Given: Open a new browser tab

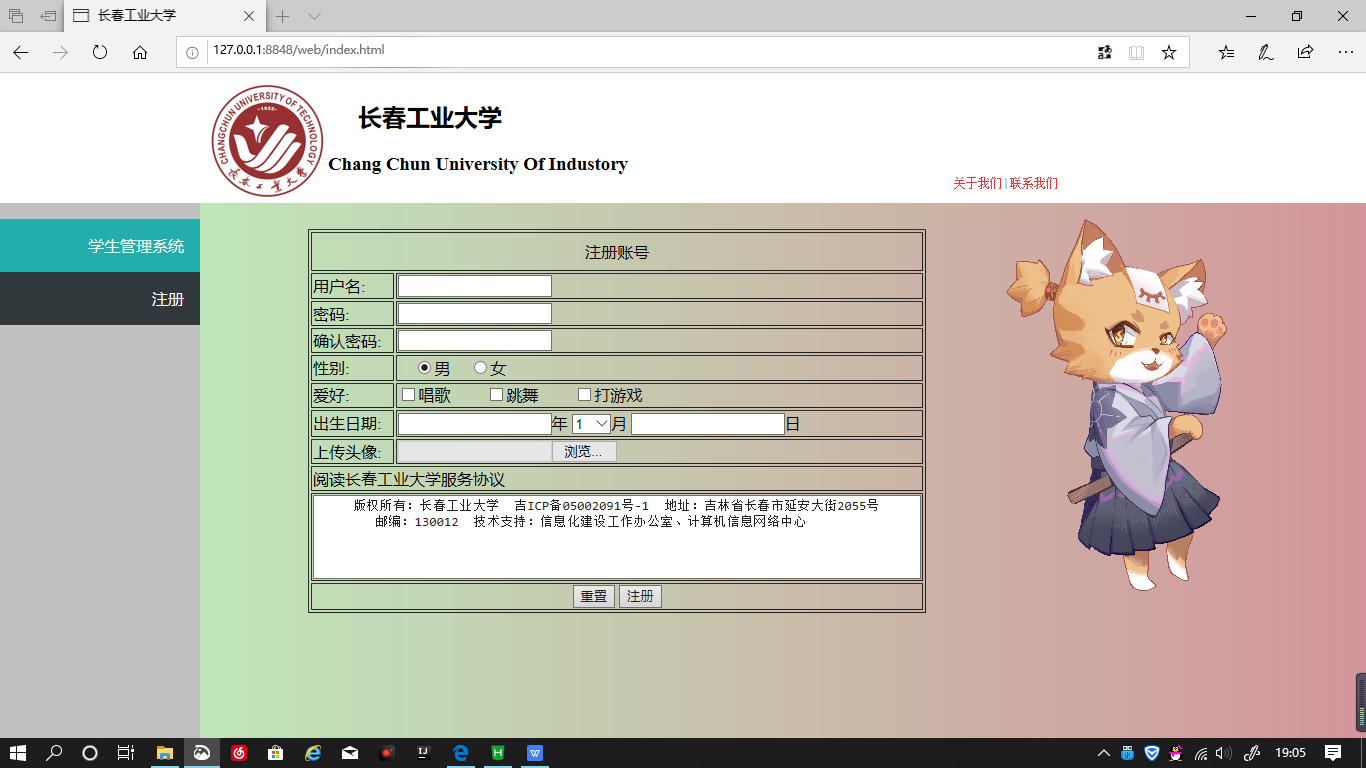Looking at the screenshot, I should (283, 16).
